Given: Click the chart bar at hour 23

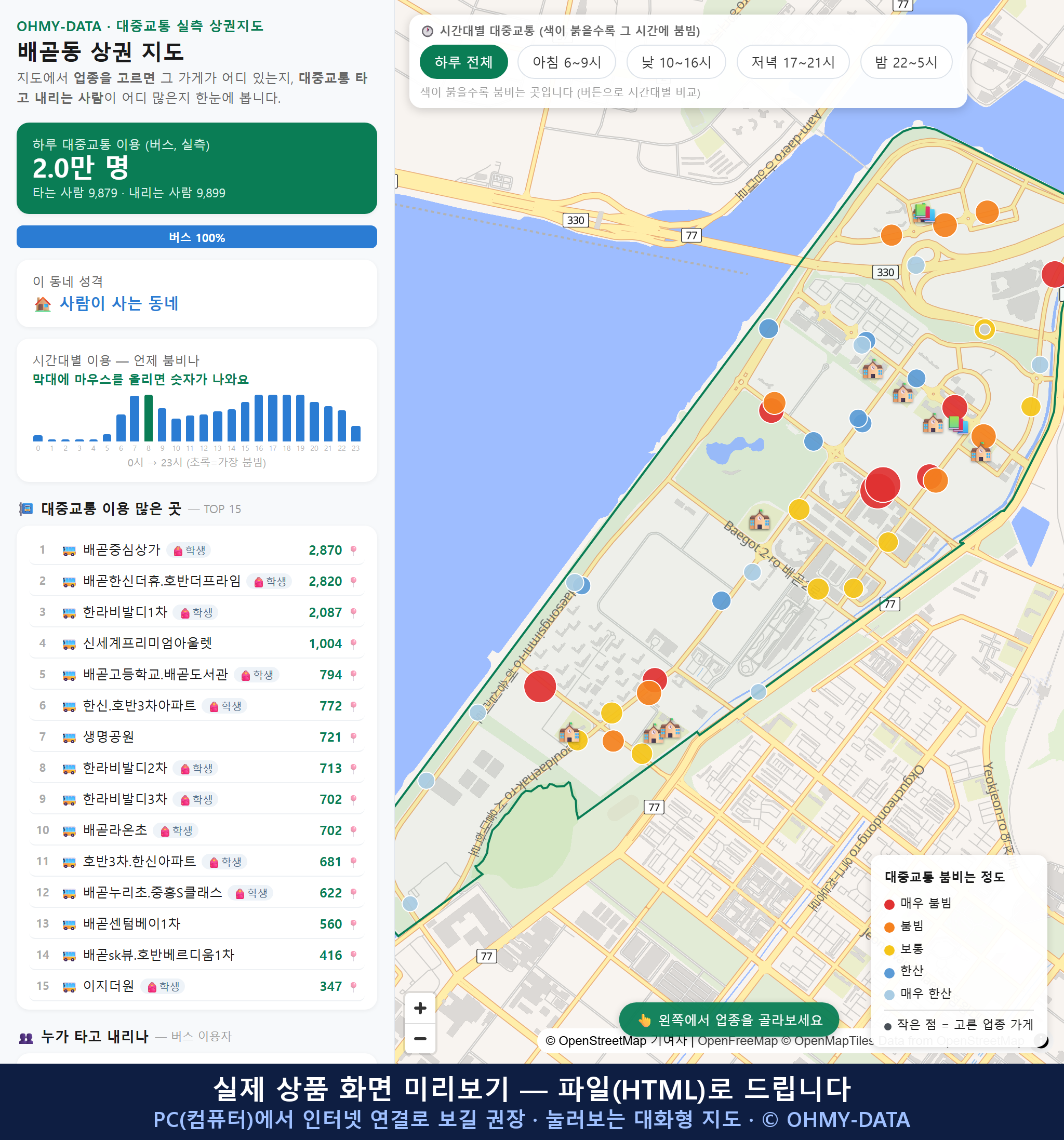Looking at the screenshot, I should pos(356,434).
